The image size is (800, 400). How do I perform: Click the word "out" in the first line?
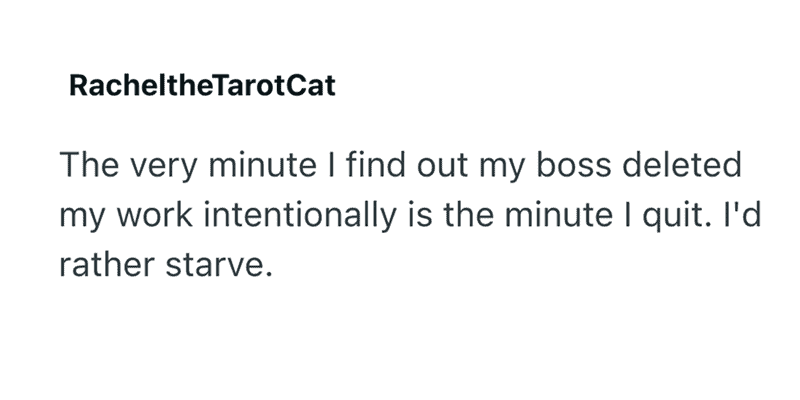point(442,166)
